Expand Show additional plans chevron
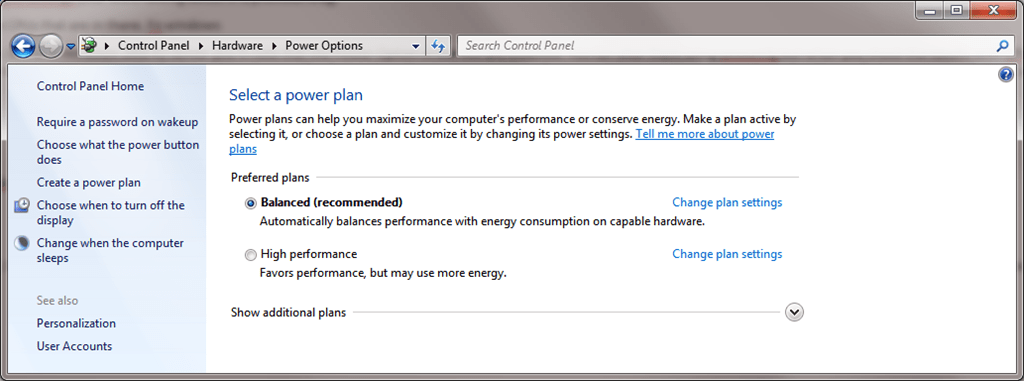Viewport: 1024px width, 381px height. pyautogui.click(x=794, y=312)
